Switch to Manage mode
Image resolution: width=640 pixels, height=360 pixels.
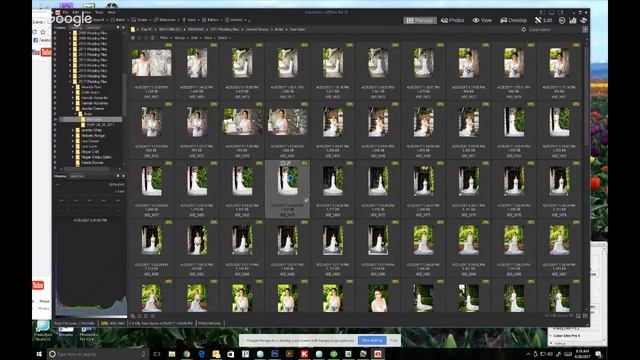[420, 20]
